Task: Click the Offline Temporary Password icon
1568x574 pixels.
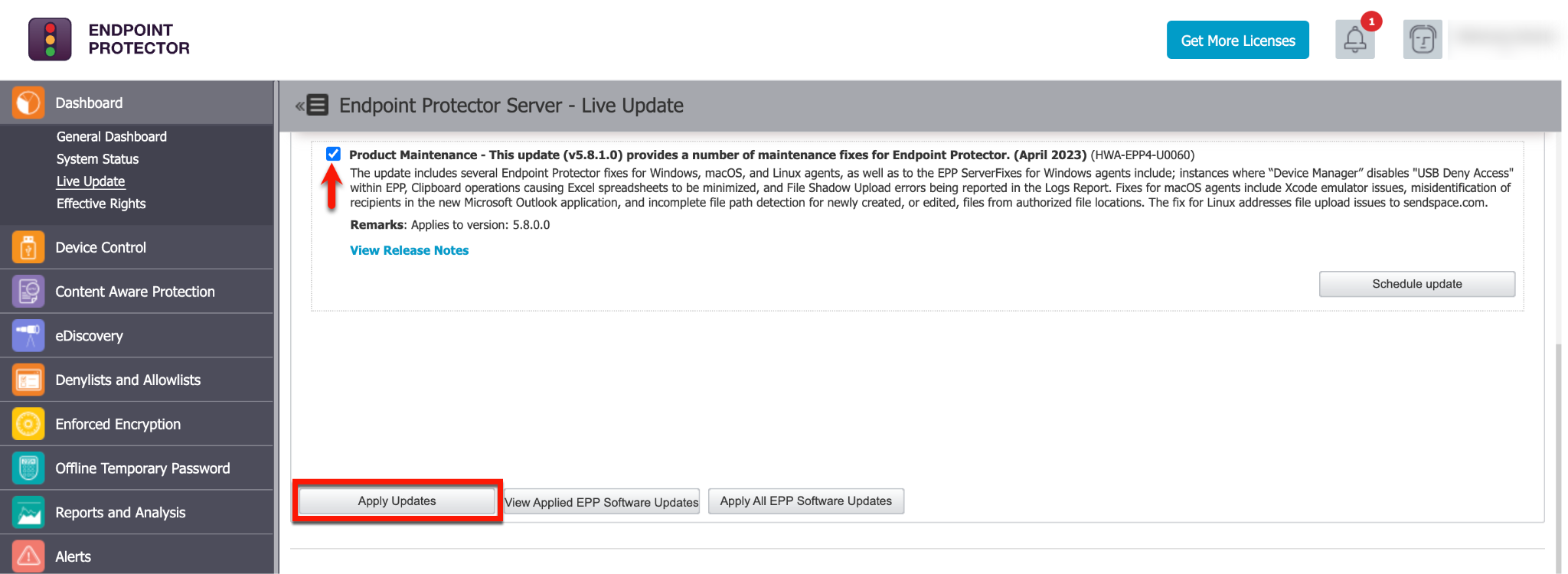Action: pos(28,468)
